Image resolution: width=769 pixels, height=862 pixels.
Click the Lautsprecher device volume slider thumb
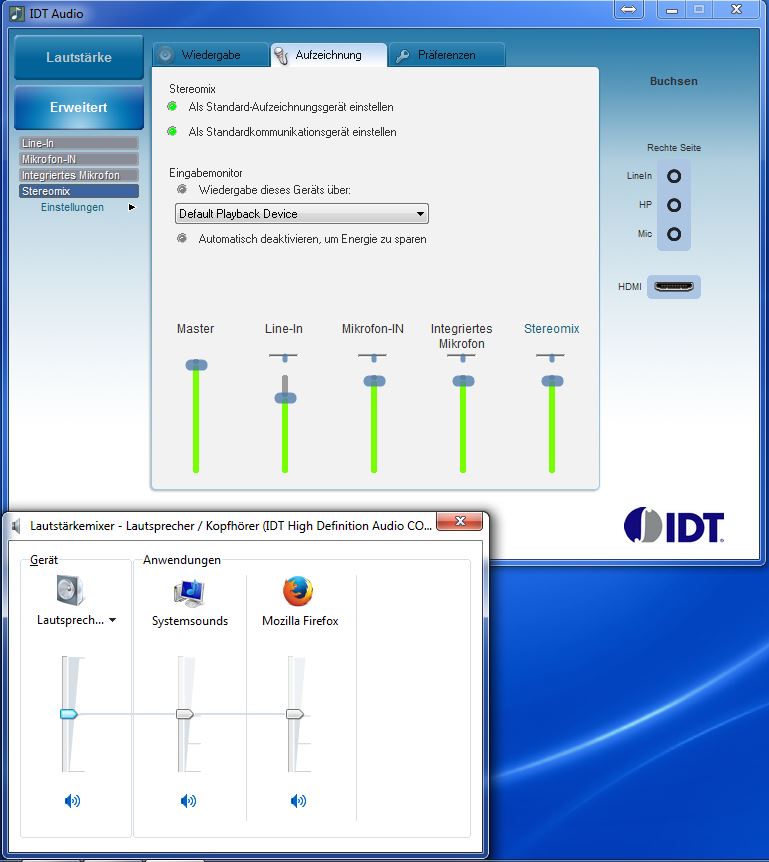pos(69,714)
